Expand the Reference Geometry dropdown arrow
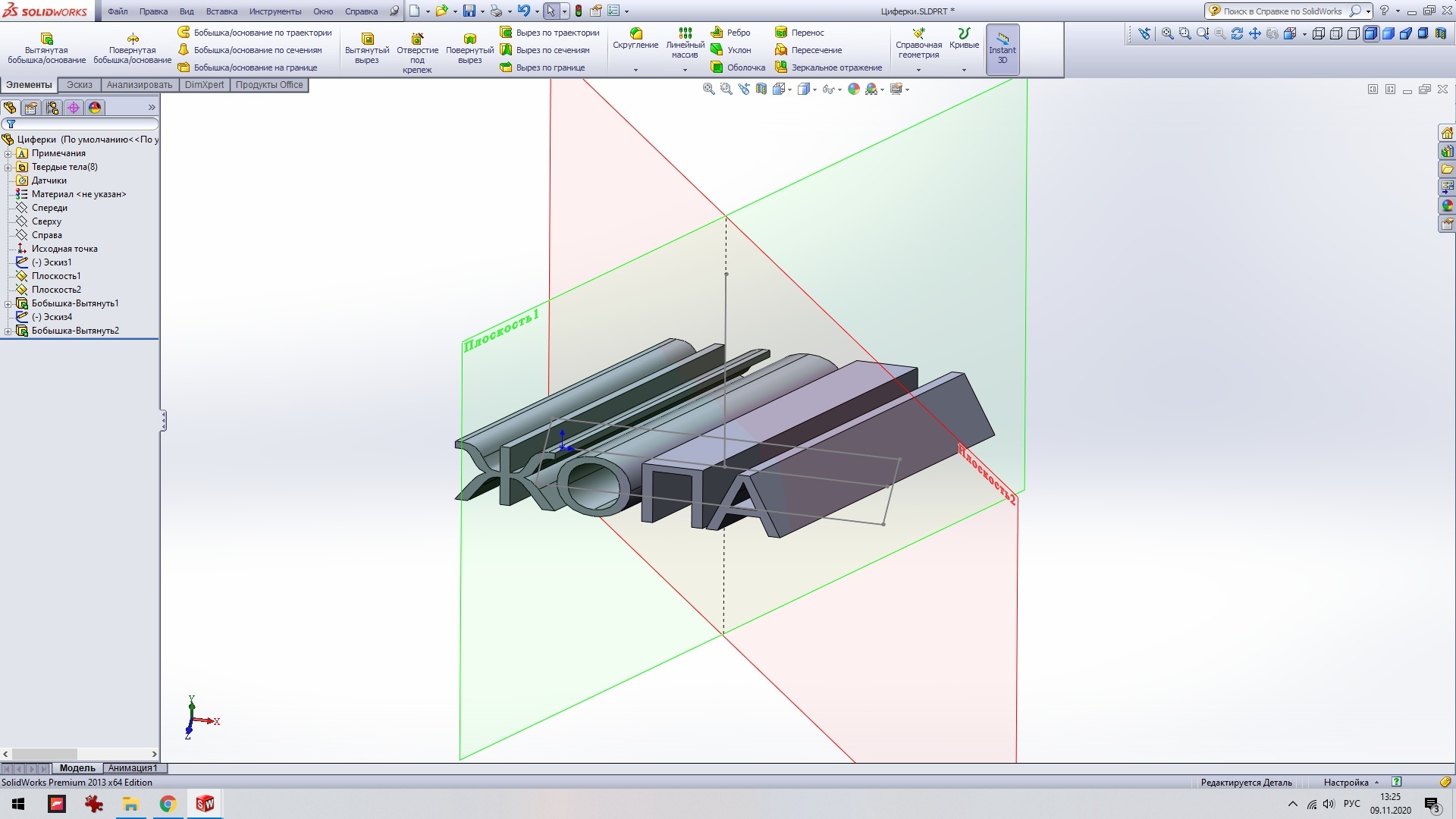 tap(918, 70)
